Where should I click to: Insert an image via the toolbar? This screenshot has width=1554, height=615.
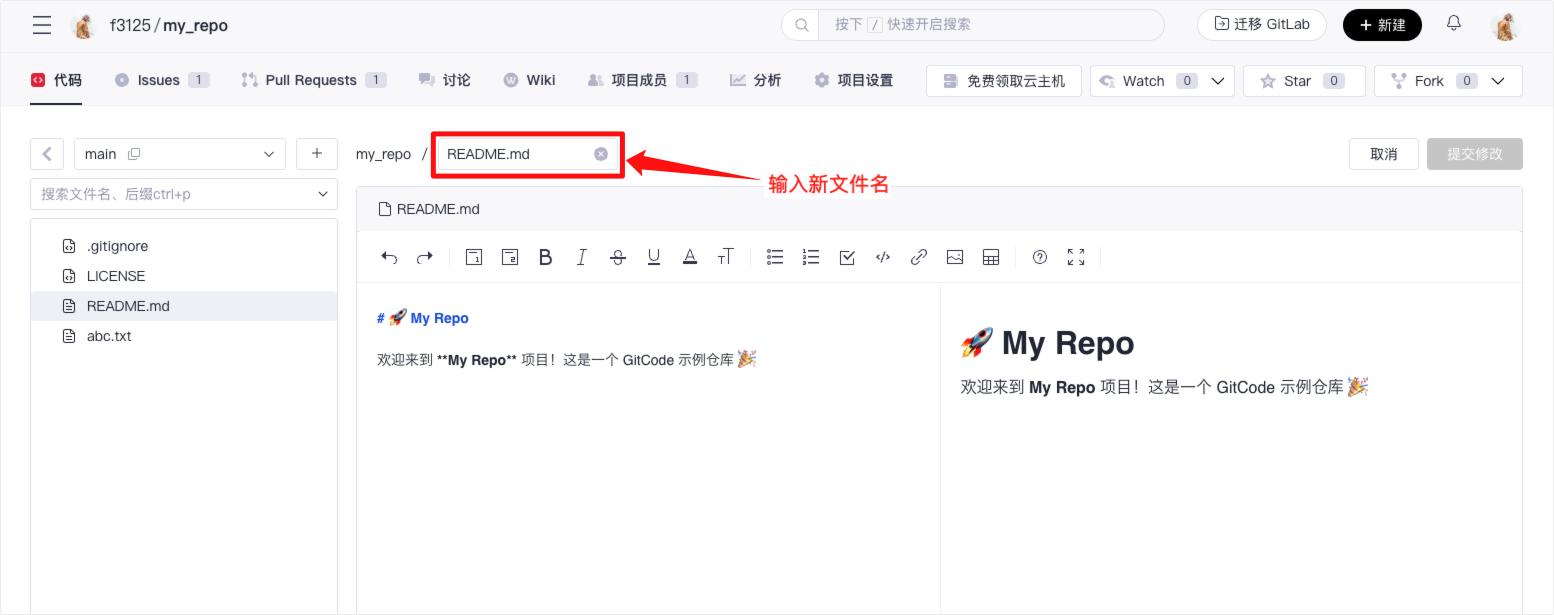(x=955, y=258)
